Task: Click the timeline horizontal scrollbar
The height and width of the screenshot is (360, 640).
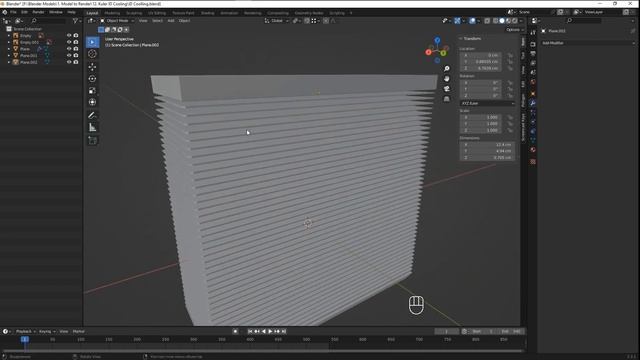Action: [x=263, y=351]
